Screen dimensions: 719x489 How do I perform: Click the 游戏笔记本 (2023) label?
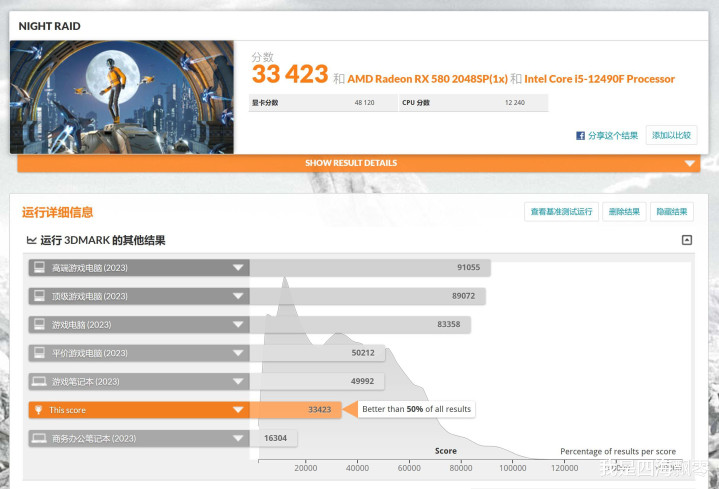coord(85,382)
